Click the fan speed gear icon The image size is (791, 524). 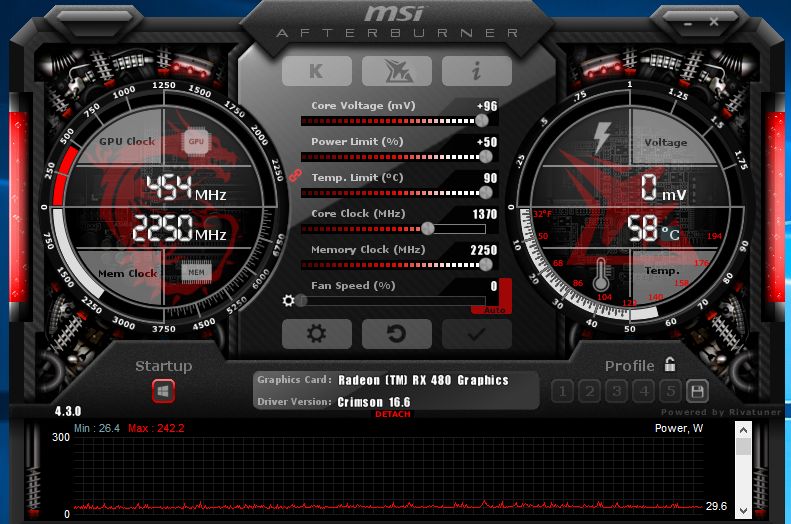(x=289, y=301)
